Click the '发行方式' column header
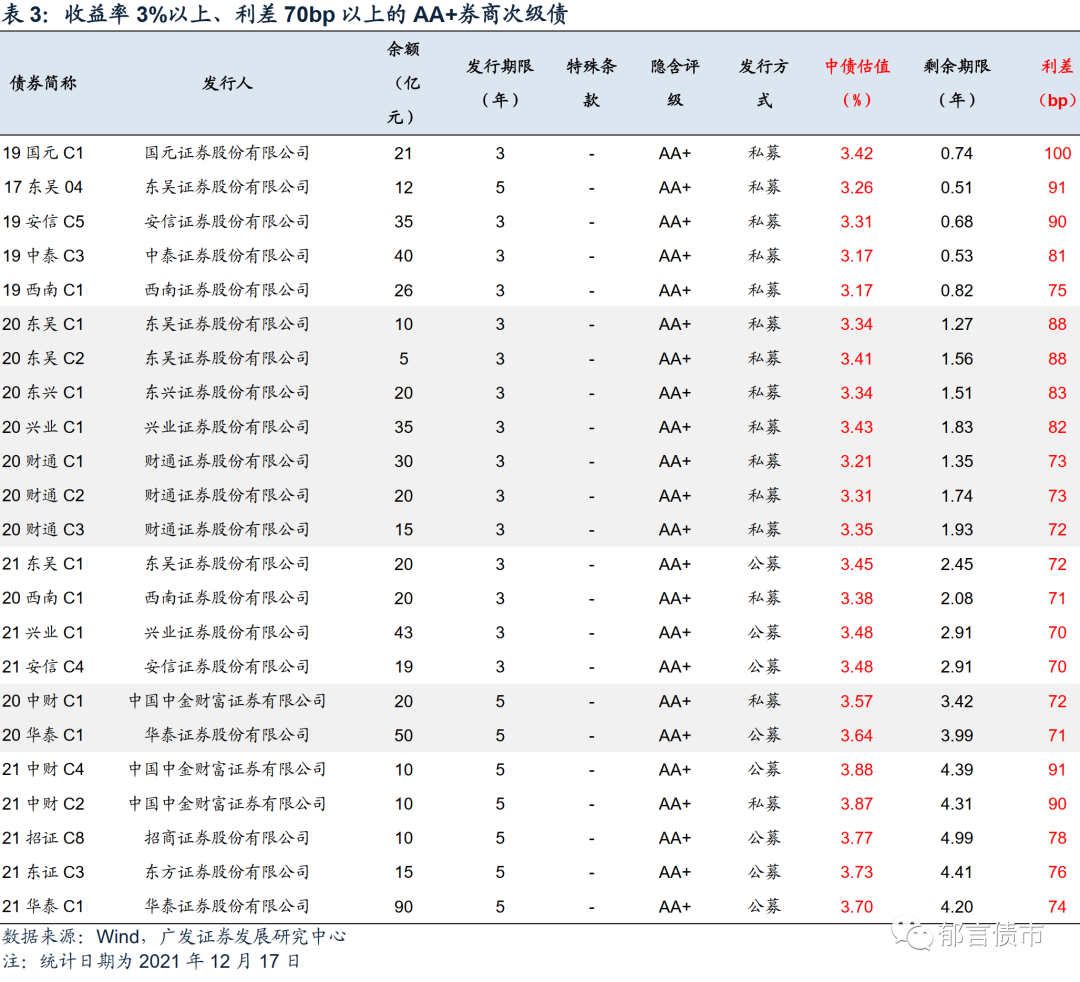This screenshot has height=982, width=1080. (764, 83)
